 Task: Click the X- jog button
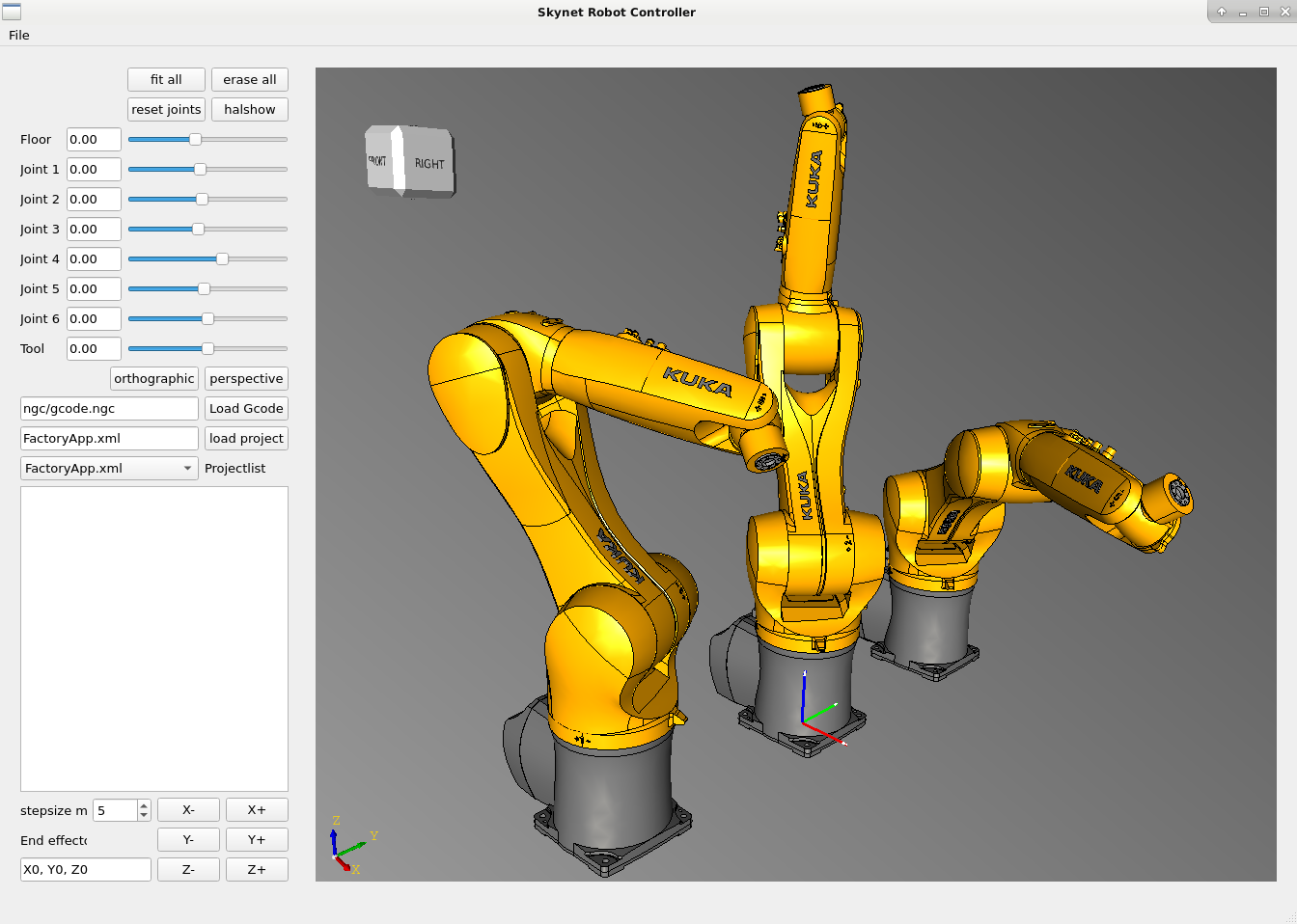(x=188, y=810)
